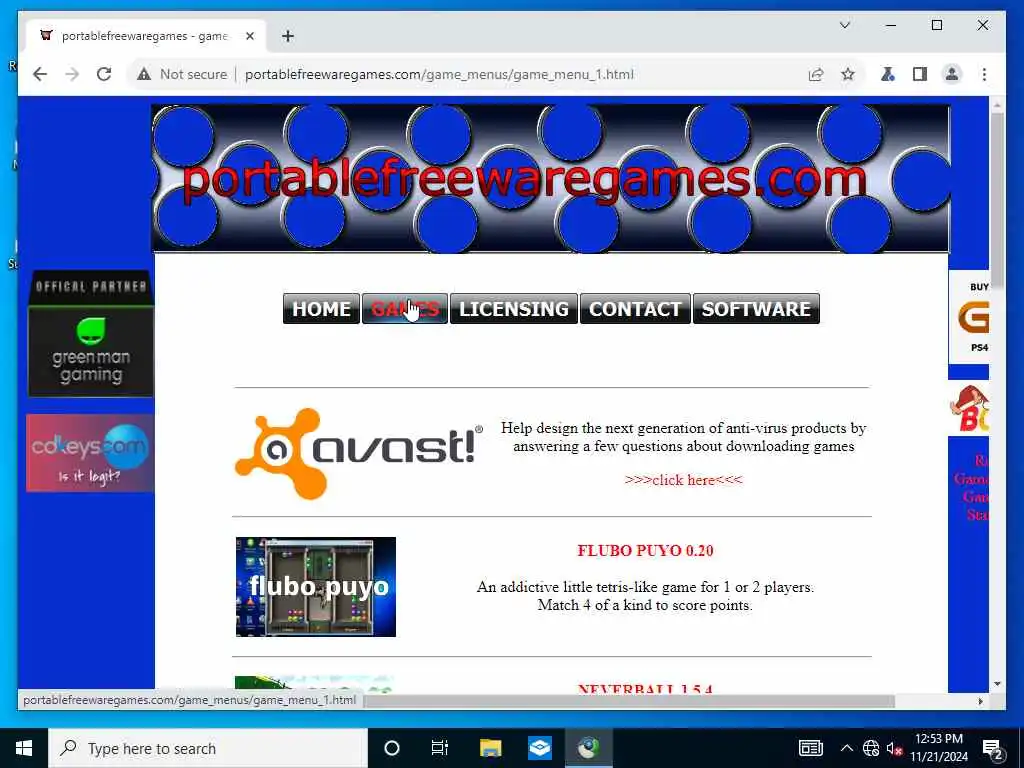Share this page via the share icon

coord(816,74)
